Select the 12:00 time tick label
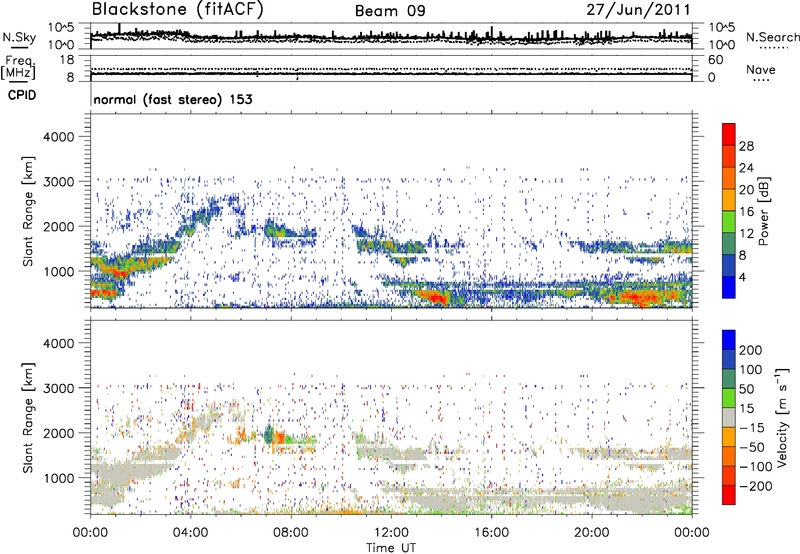Screen dimensions: 800x554 coord(391,533)
